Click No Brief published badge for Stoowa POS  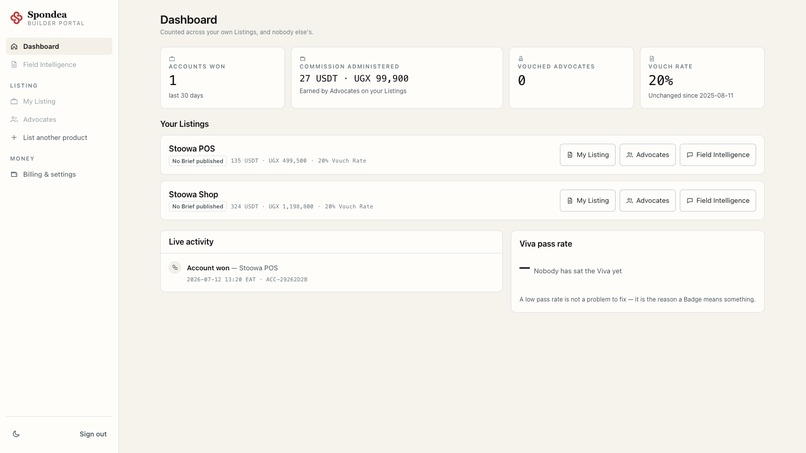(x=197, y=161)
